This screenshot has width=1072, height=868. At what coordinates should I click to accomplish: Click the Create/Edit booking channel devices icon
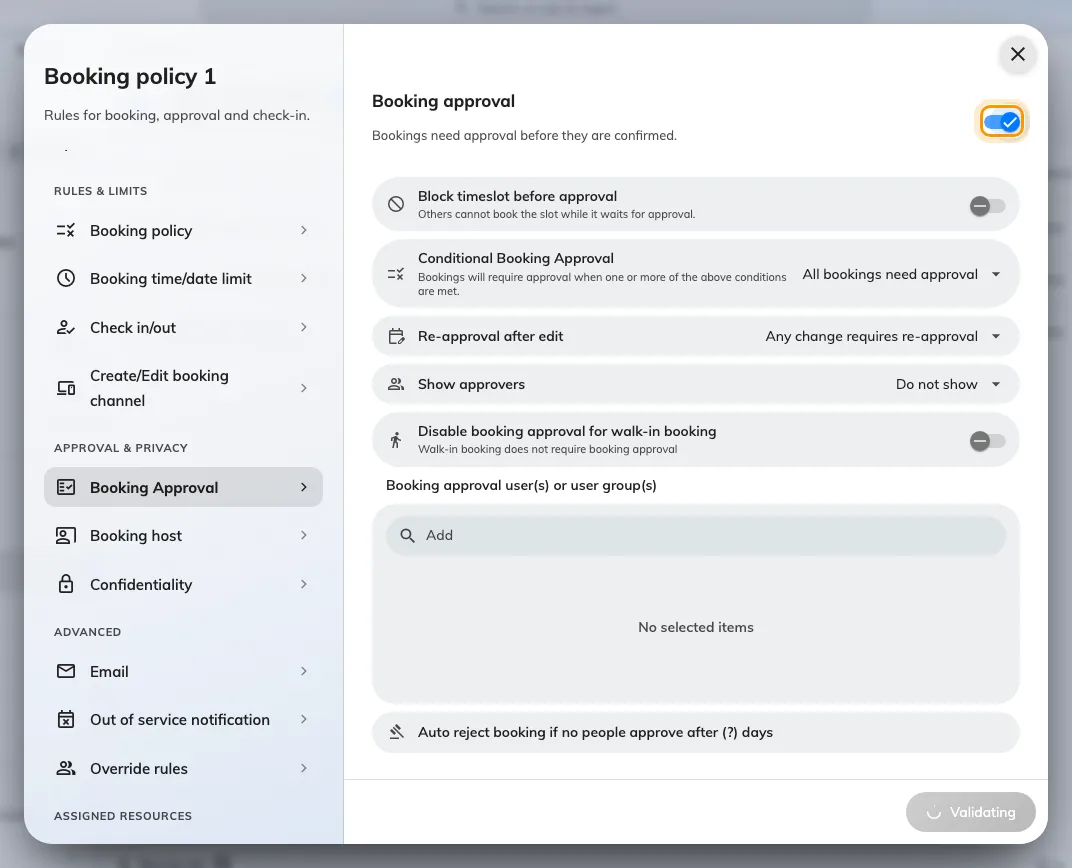(x=66, y=388)
